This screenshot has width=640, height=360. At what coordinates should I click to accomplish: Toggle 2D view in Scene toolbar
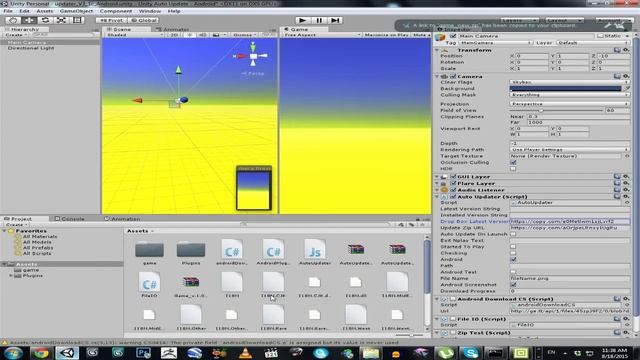click(174, 35)
